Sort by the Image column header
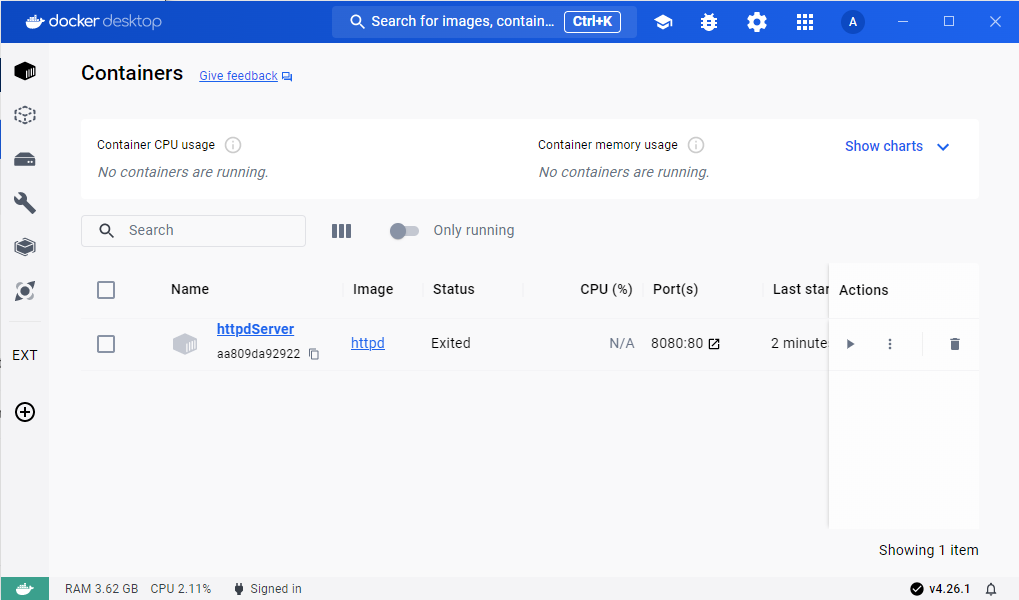Screen dimensions: 1019x600 [x=373, y=289]
